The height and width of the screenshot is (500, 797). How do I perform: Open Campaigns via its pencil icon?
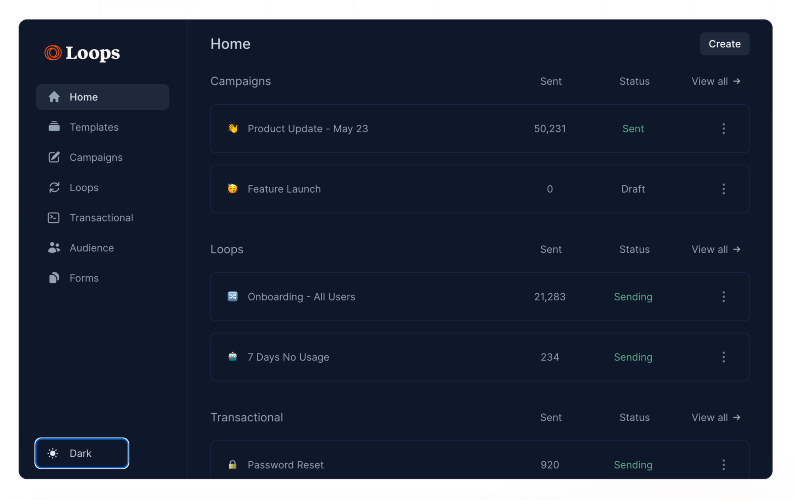coord(54,157)
